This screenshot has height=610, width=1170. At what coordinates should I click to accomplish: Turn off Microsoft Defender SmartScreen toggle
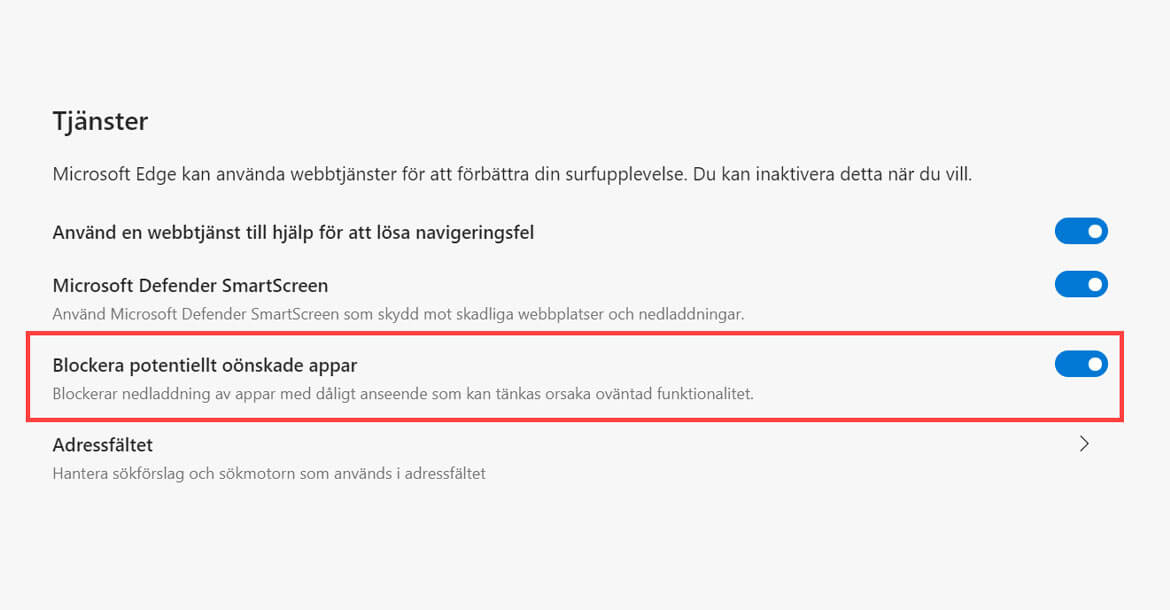click(x=1081, y=284)
